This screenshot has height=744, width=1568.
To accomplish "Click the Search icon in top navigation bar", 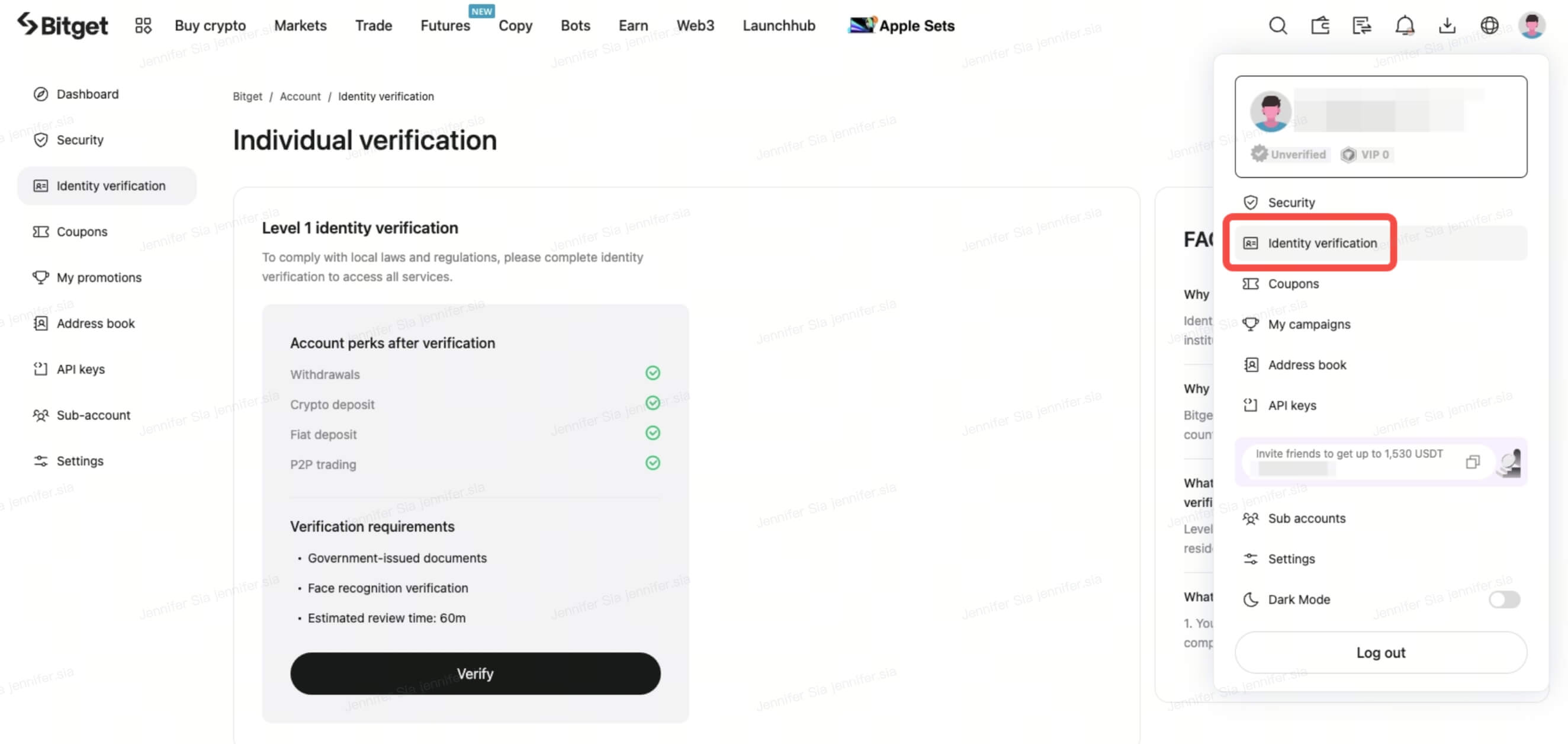I will click(x=1277, y=24).
